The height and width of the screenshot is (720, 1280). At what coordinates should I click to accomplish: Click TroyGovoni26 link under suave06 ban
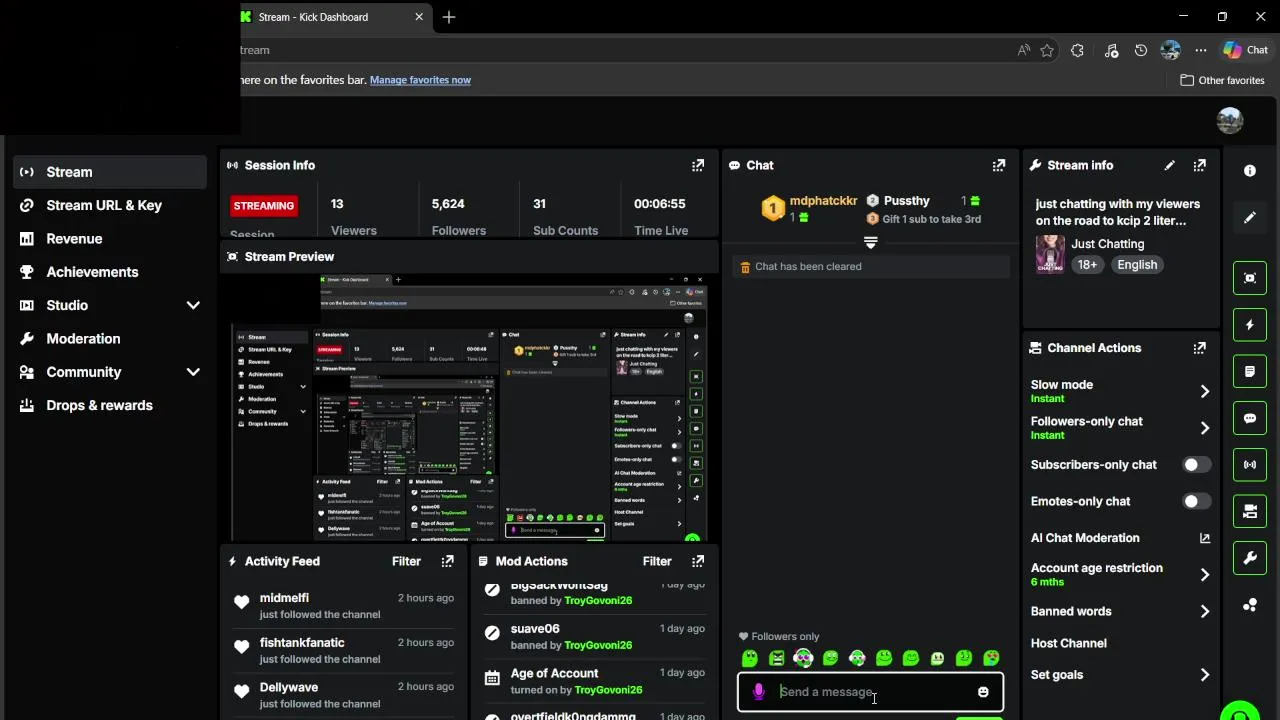(x=598, y=645)
